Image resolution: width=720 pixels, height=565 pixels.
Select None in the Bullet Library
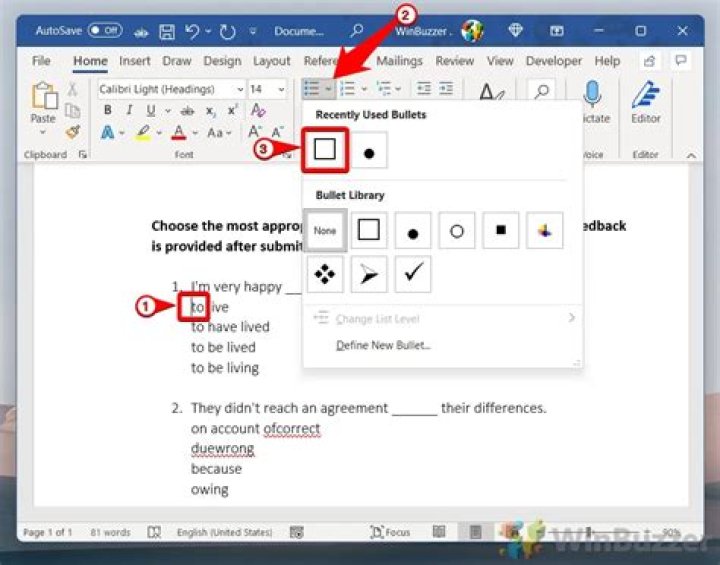pyautogui.click(x=325, y=230)
